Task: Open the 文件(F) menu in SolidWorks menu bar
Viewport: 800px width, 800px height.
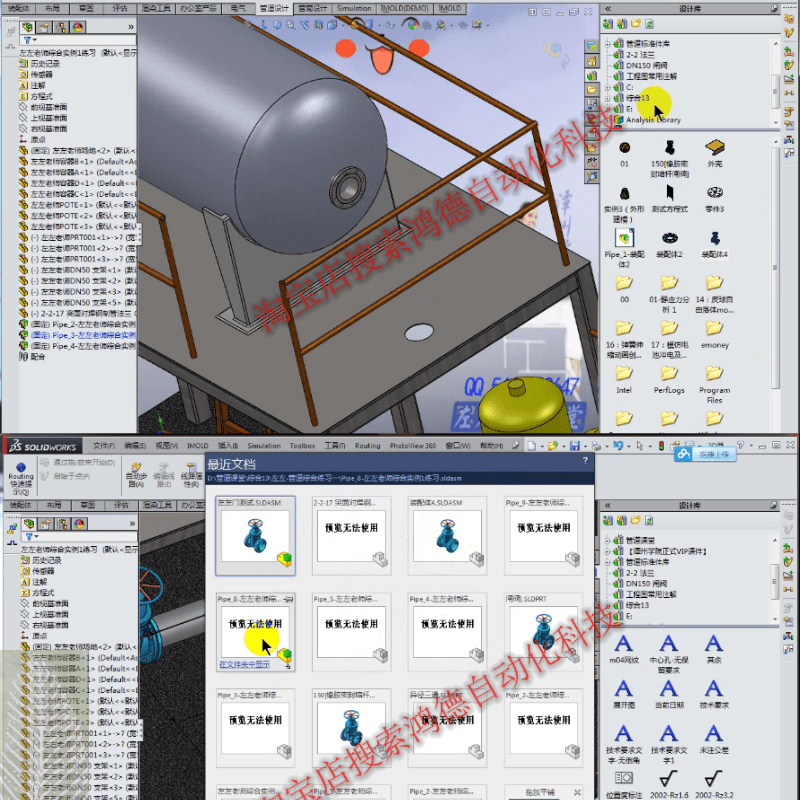Action: (x=104, y=445)
